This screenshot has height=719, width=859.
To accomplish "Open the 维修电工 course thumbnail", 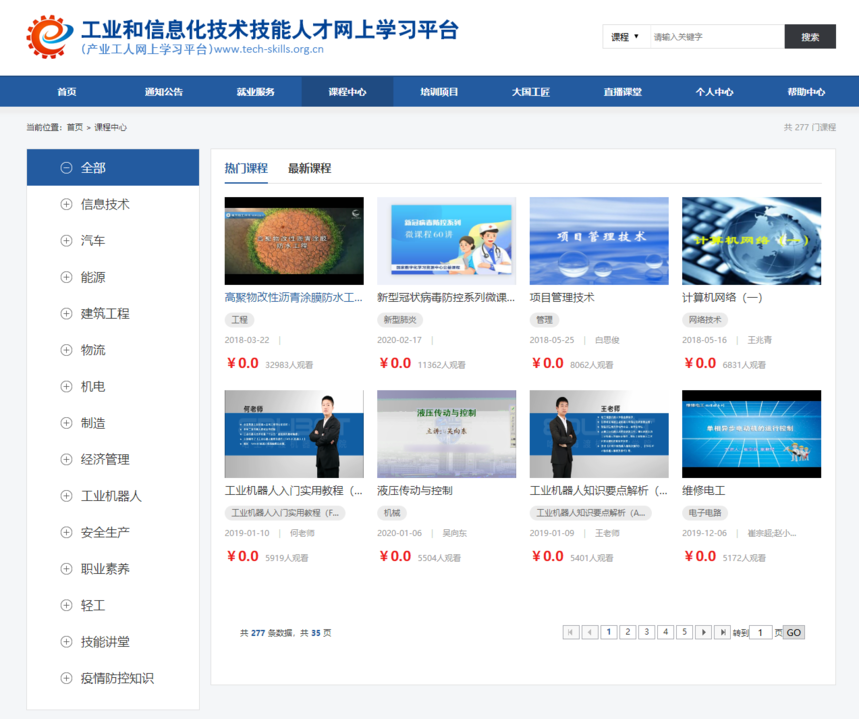I will pyautogui.click(x=752, y=434).
